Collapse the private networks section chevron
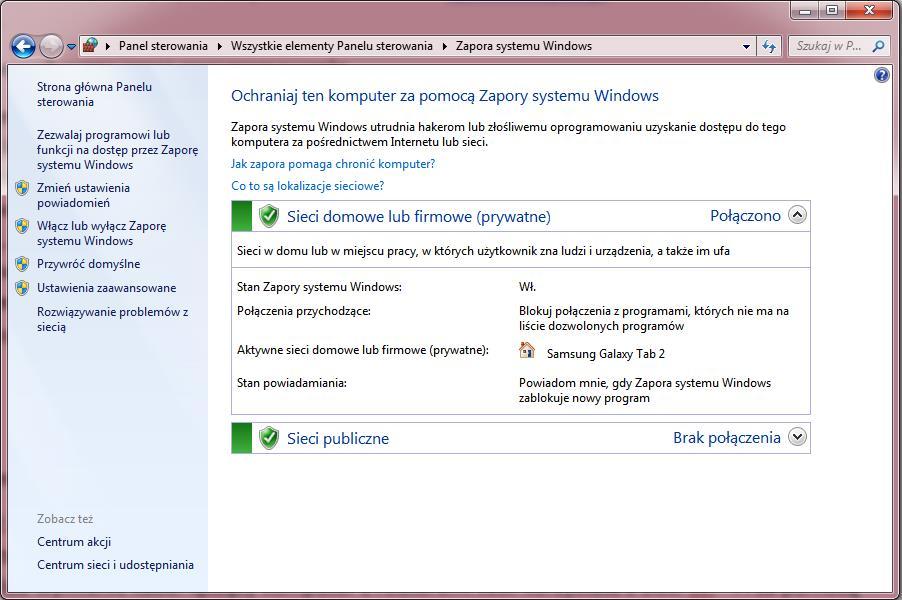Viewport: 902px width, 600px height. (797, 215)
